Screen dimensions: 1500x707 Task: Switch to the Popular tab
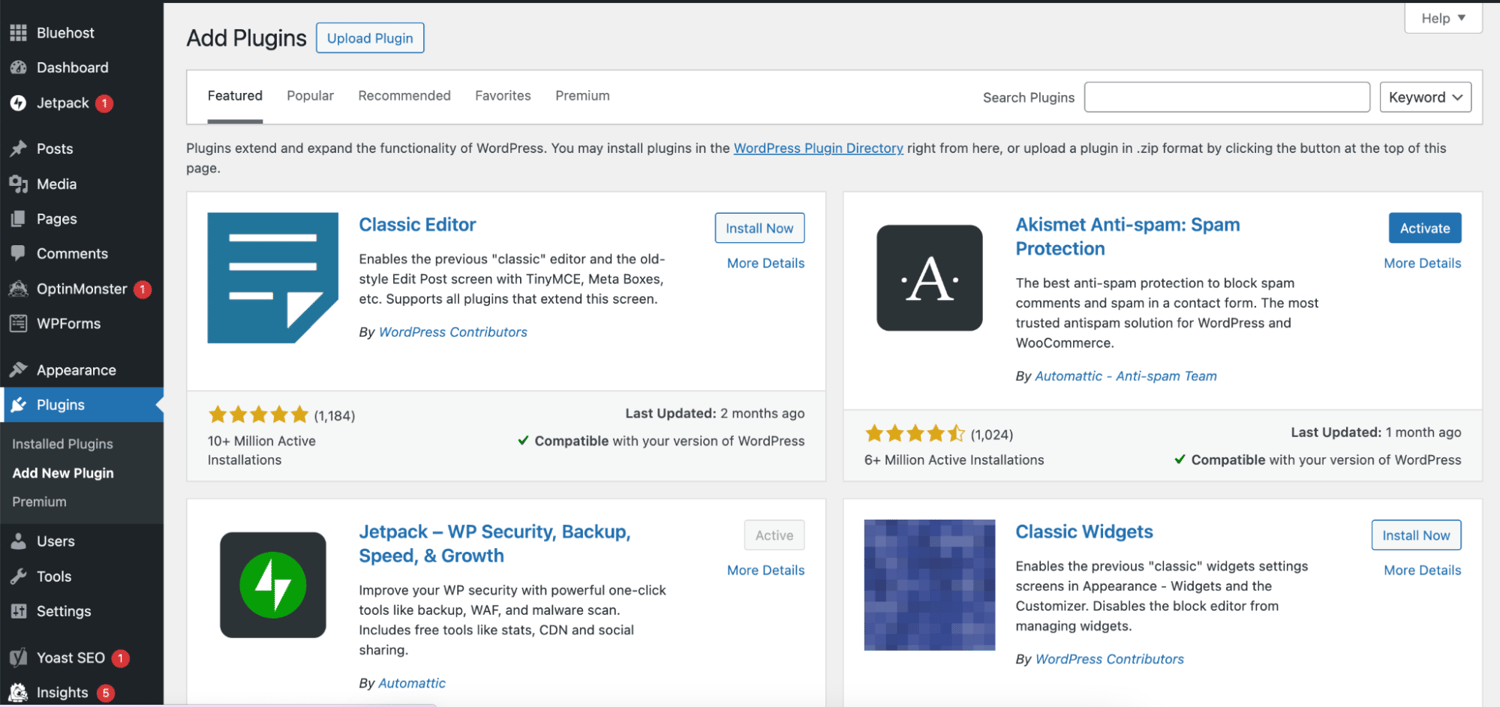point(310,96)
